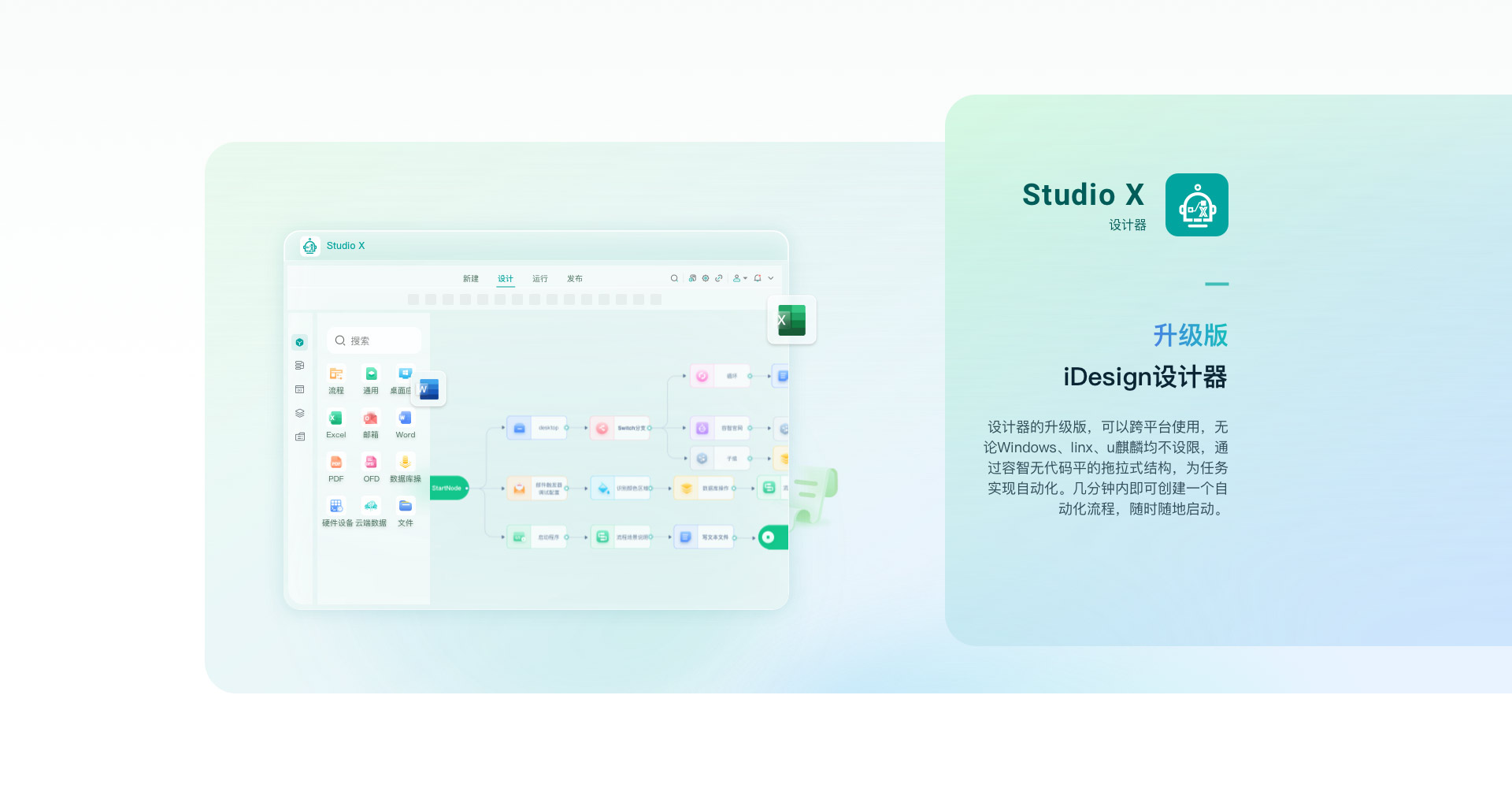
Task: Click the Studio X heading text
Action: point(1083,195)
